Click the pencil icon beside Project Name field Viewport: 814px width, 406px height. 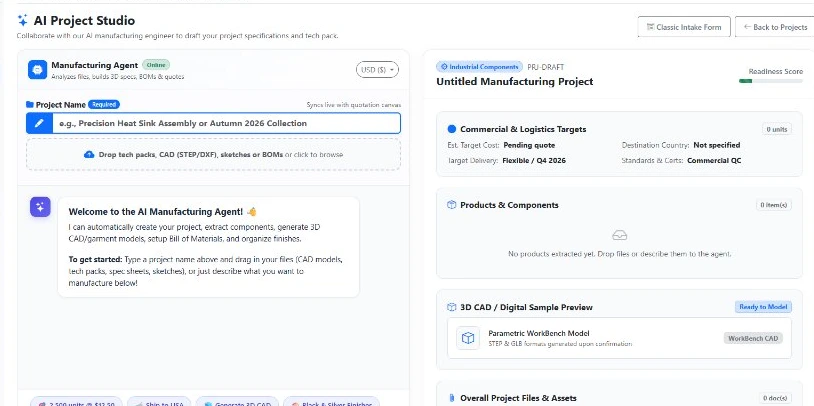click(x=39, y=123)
